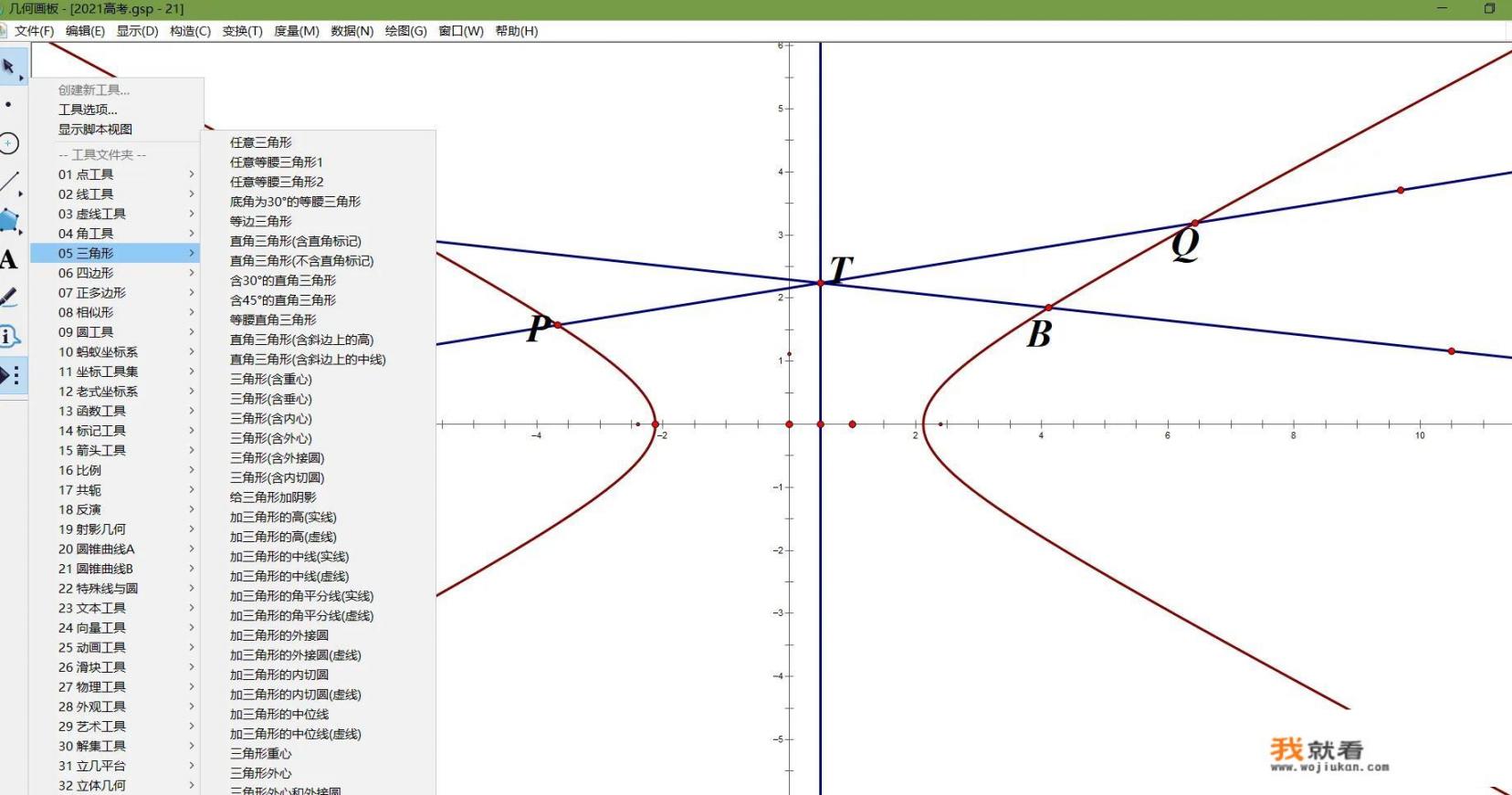Select the Straightedge line tool
Screen dimensions: 1512x795
pos(9,182)
